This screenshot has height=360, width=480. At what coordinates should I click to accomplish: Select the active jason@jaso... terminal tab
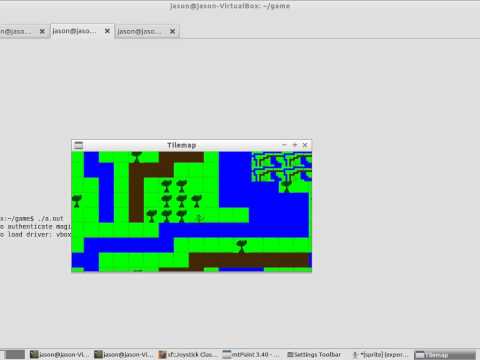click(x=82, y=31)
